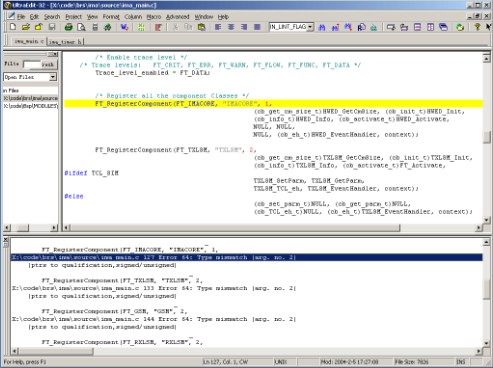The width and height of the screenshot is (493, 368).
Task: Click the output pane vertical scrollbar thumb
Action: point(487,289)
